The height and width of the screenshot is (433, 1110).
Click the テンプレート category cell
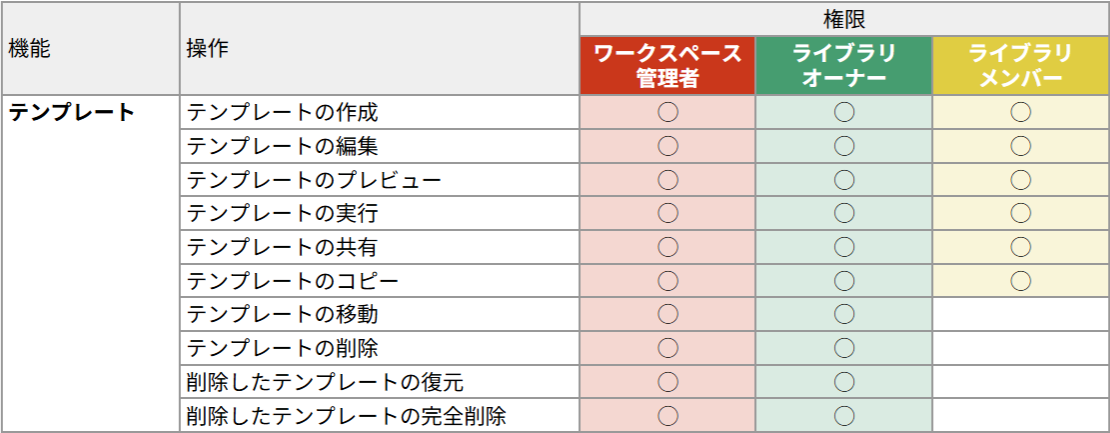coord(72,112)
